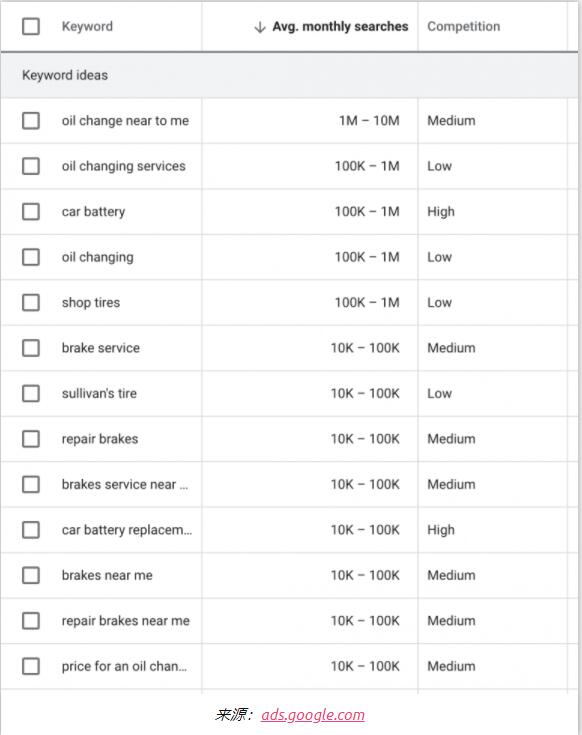The height and width of the screenshot is (735, 582).
Task: Check the repair brakes near me box
Action: point(31,621)
